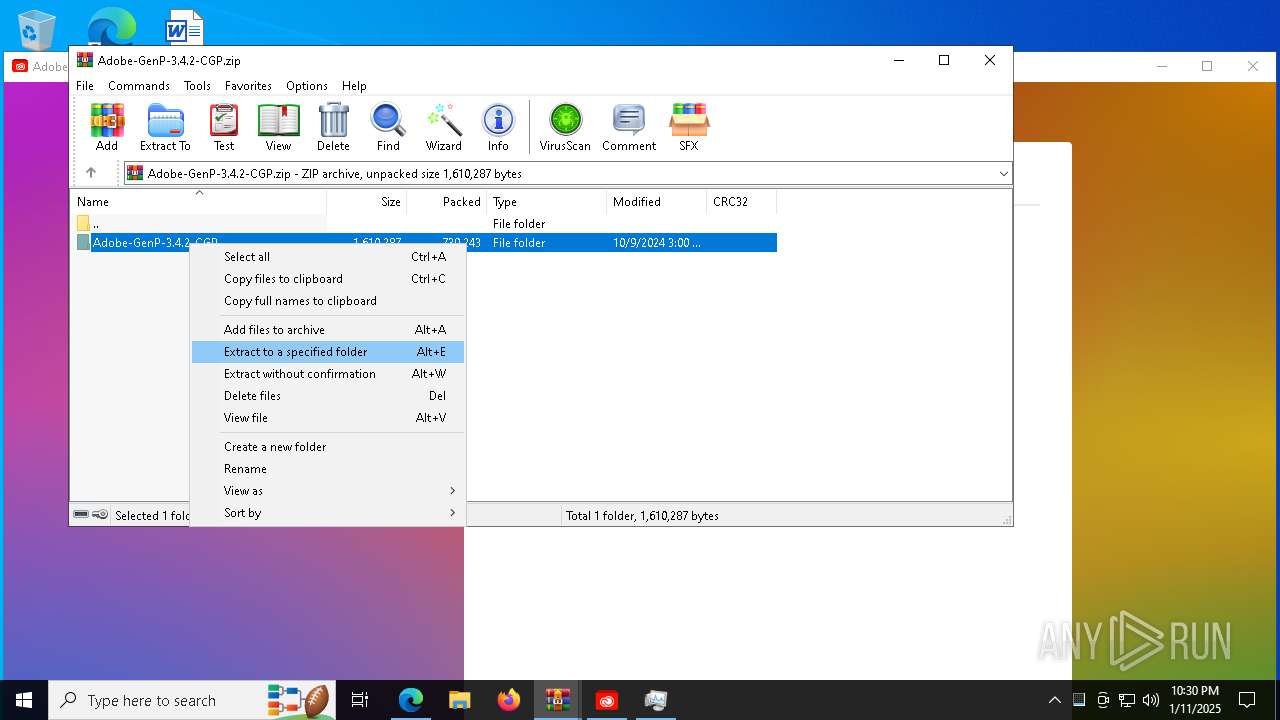The height and width of the screenshot is (720, 1280).
Task: Run the Test archive tool
Action: 224,127
